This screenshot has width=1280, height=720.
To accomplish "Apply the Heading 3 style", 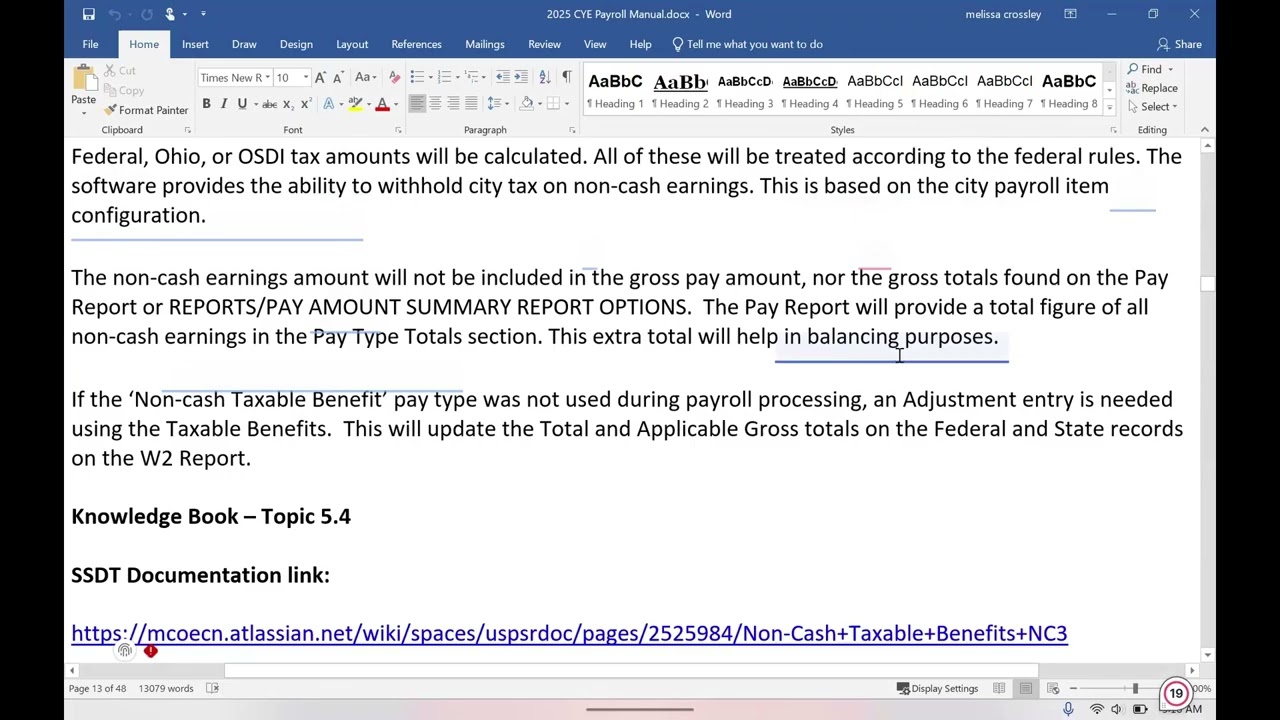I will [x=745, y=90].
